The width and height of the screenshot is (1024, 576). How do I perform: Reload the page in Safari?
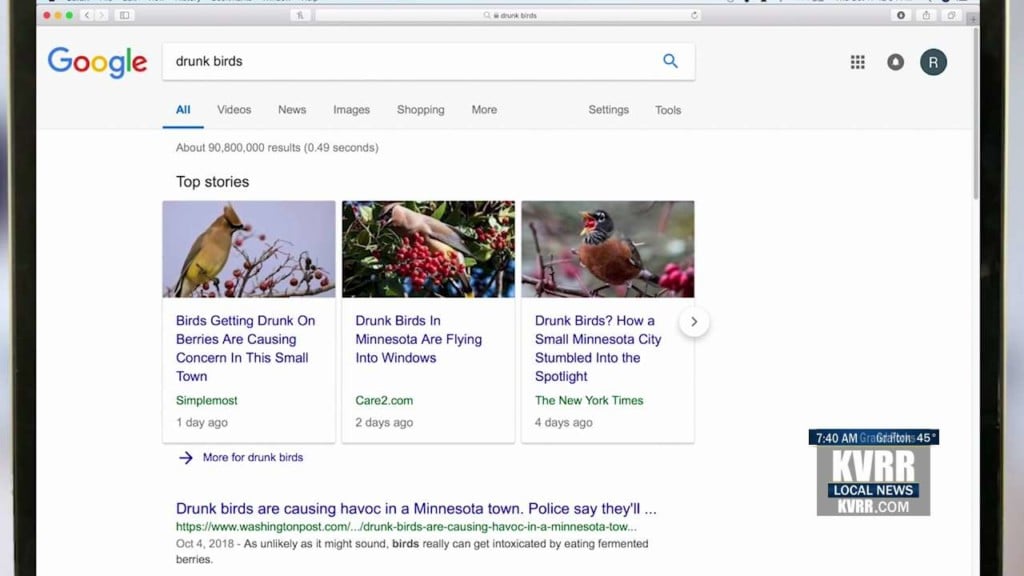click(694, 15)
